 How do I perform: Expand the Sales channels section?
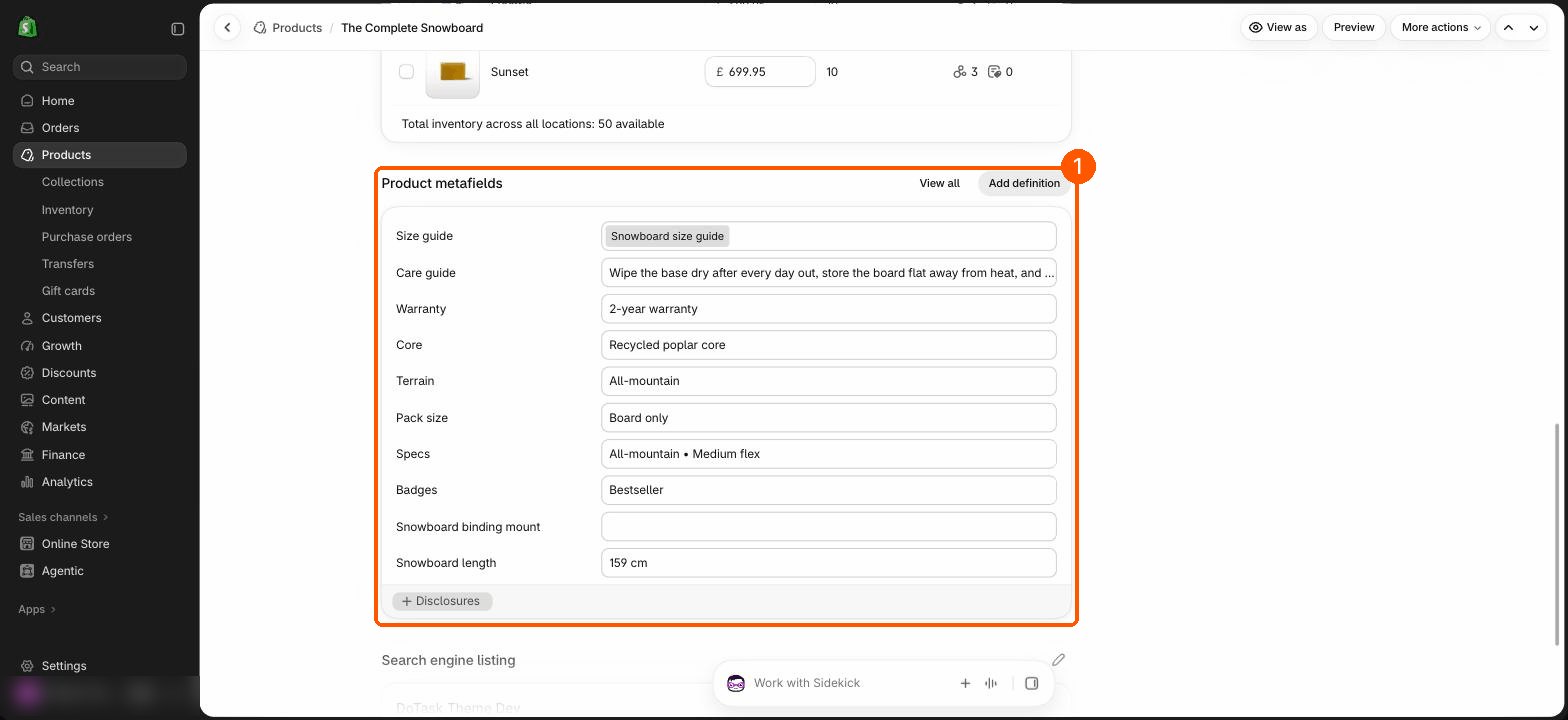(63, 517)
